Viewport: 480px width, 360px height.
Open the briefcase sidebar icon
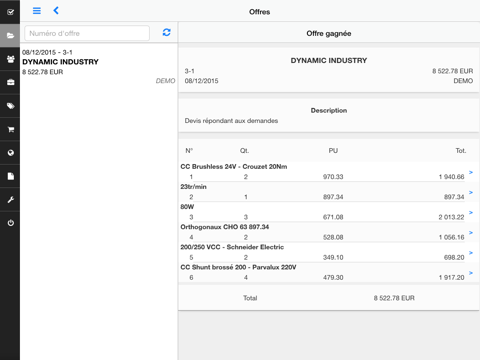10,82
